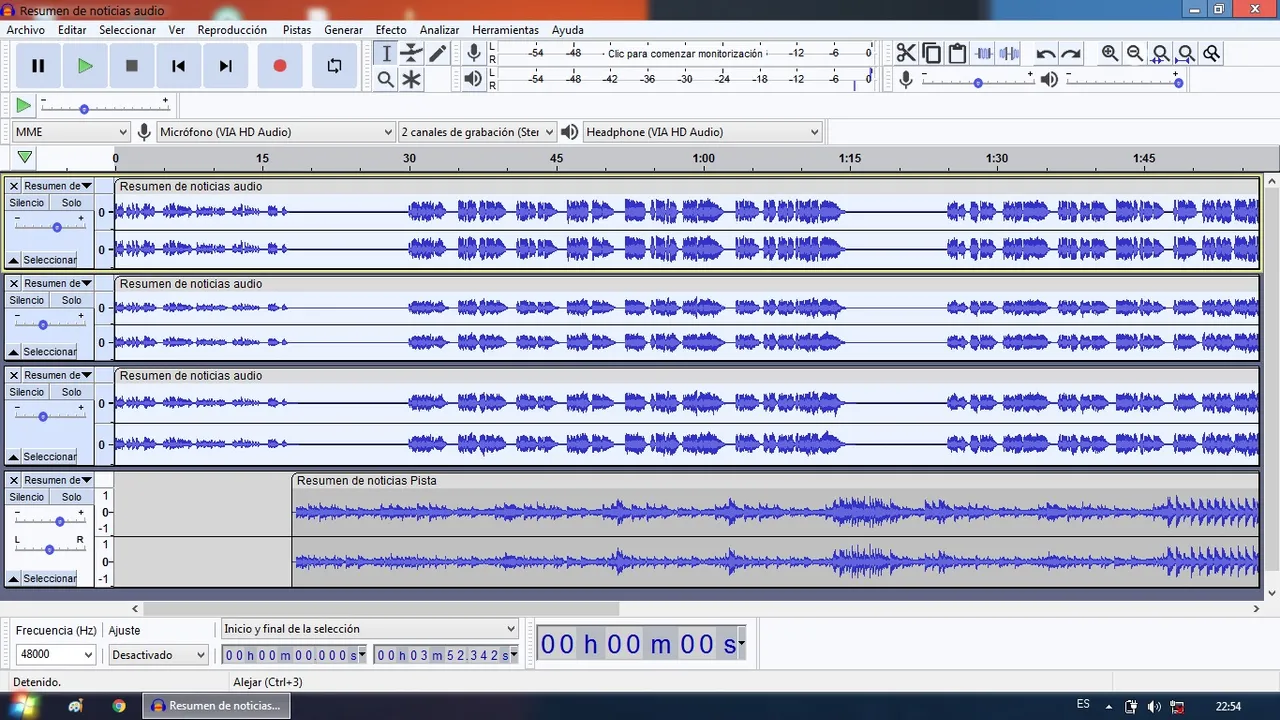Viewport: 1280px width, 720px height.
Task: Click Seleccionar on the Pista track
Action: pos(50,579)
